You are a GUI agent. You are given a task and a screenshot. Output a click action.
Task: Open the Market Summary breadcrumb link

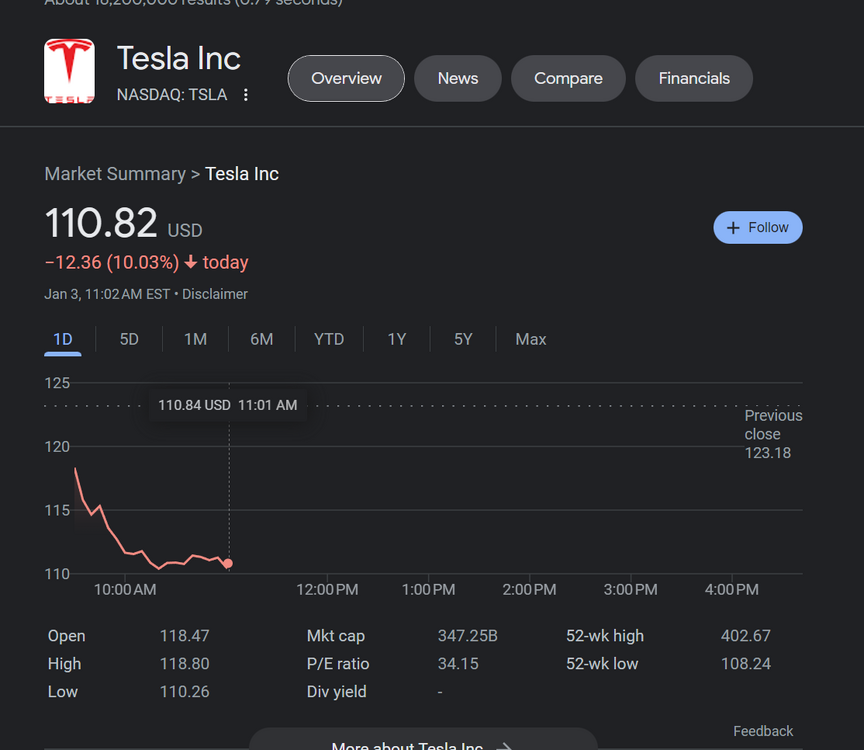tap(115, 174)
